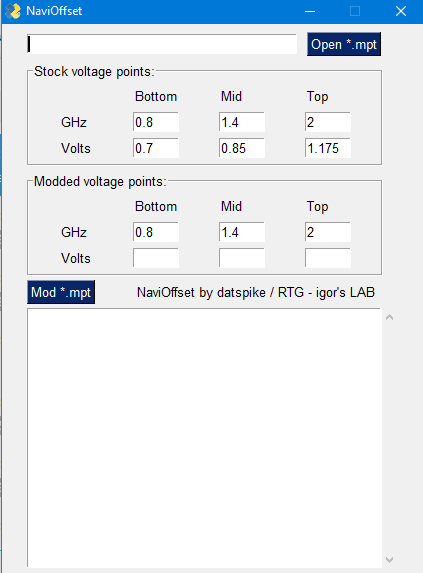Click Stock Bottom Volts field showing 0.7
423x573 pixels.
156,148
